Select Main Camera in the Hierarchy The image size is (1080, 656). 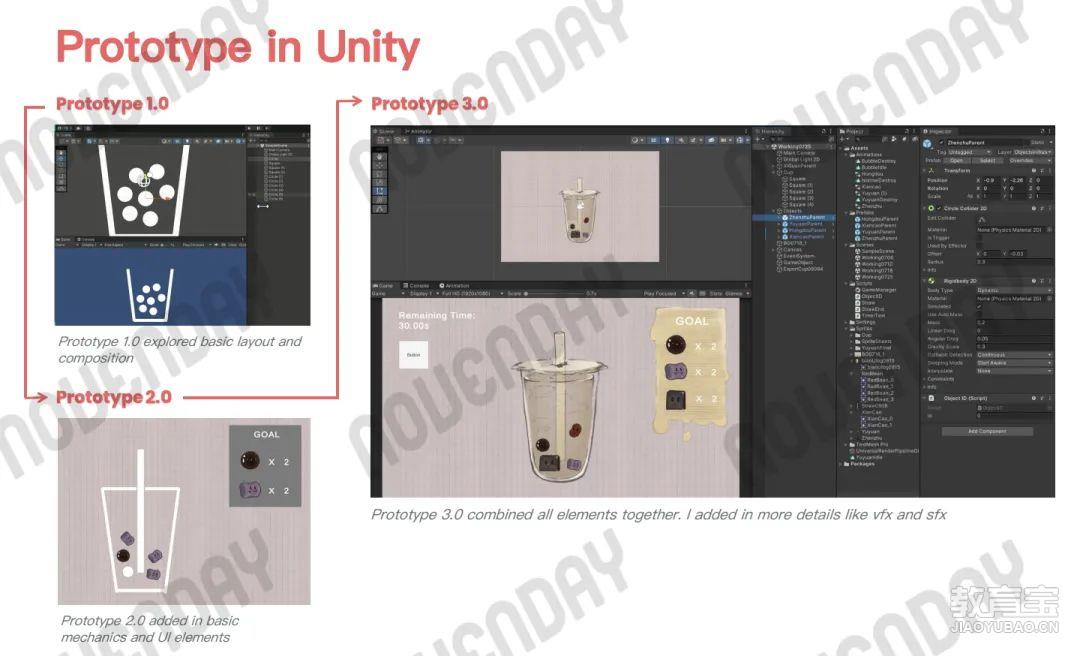click(798, 153)
